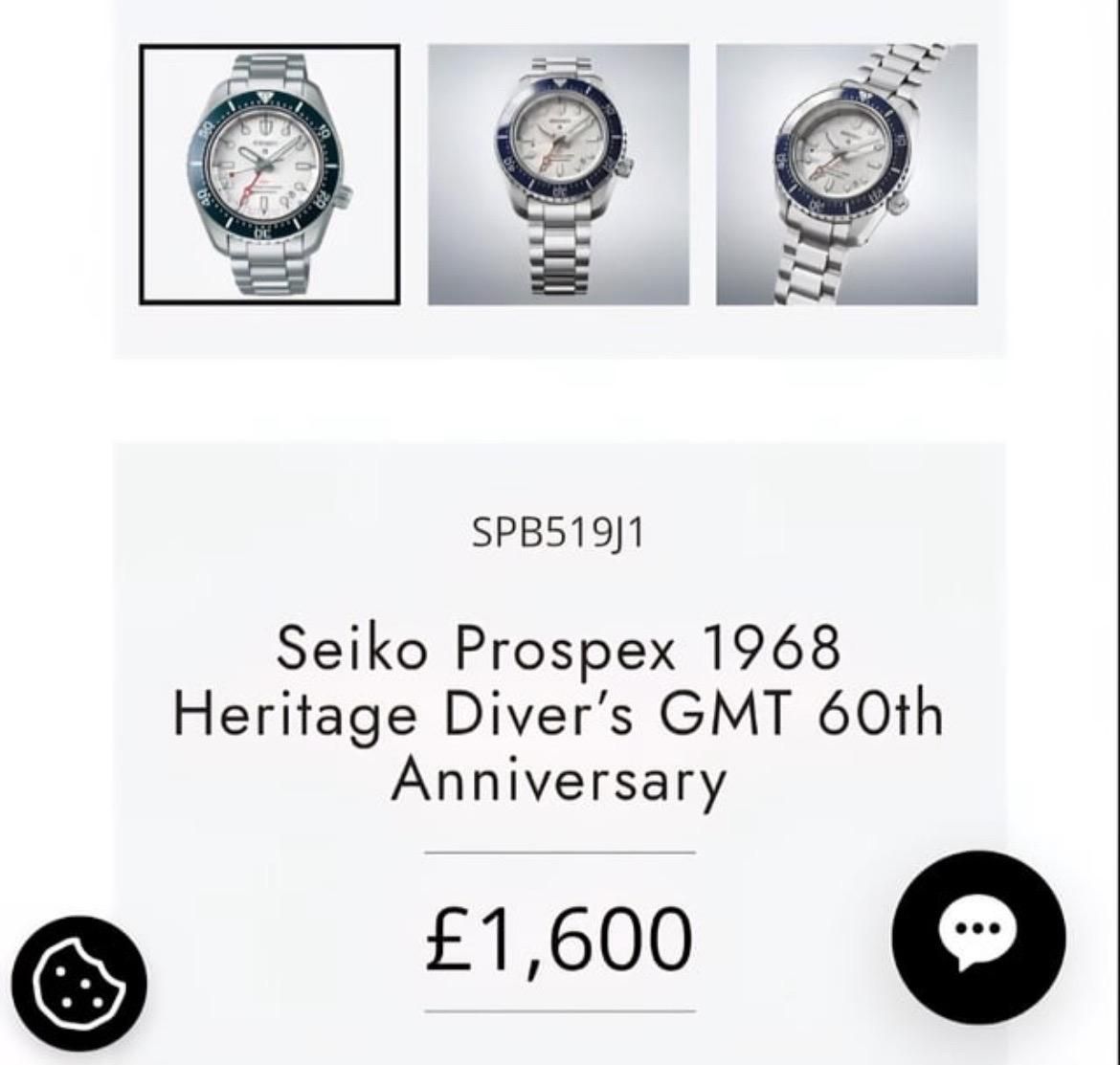The height and width of the screenshot is (1065, 1120).
Task: Click the "60th" text in the product title
Action: 880,715
